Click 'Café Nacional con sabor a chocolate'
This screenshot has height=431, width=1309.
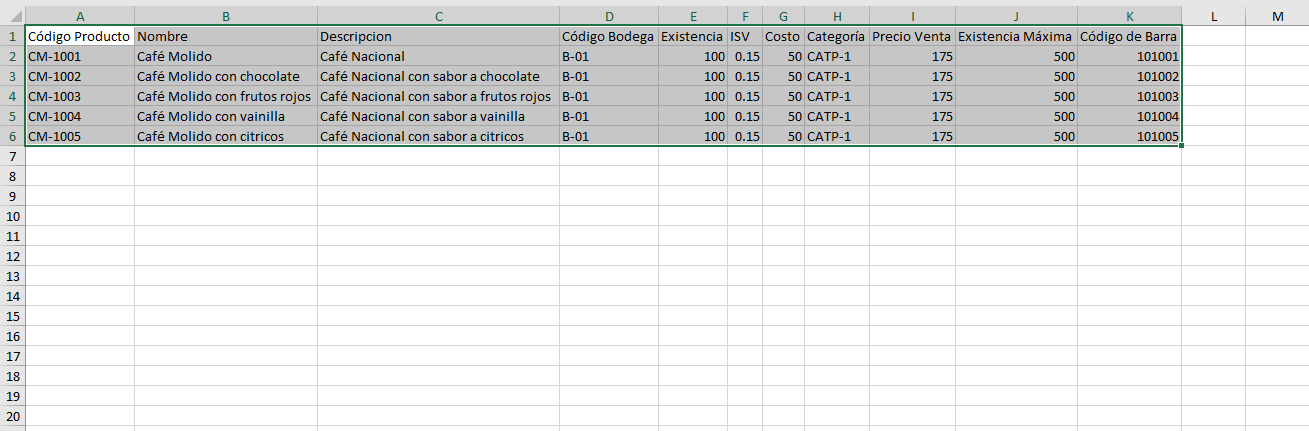pos(438,76)
